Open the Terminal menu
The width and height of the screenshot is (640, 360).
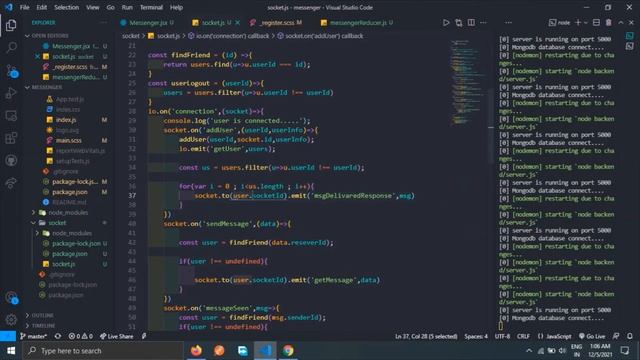tap(151, 7)
